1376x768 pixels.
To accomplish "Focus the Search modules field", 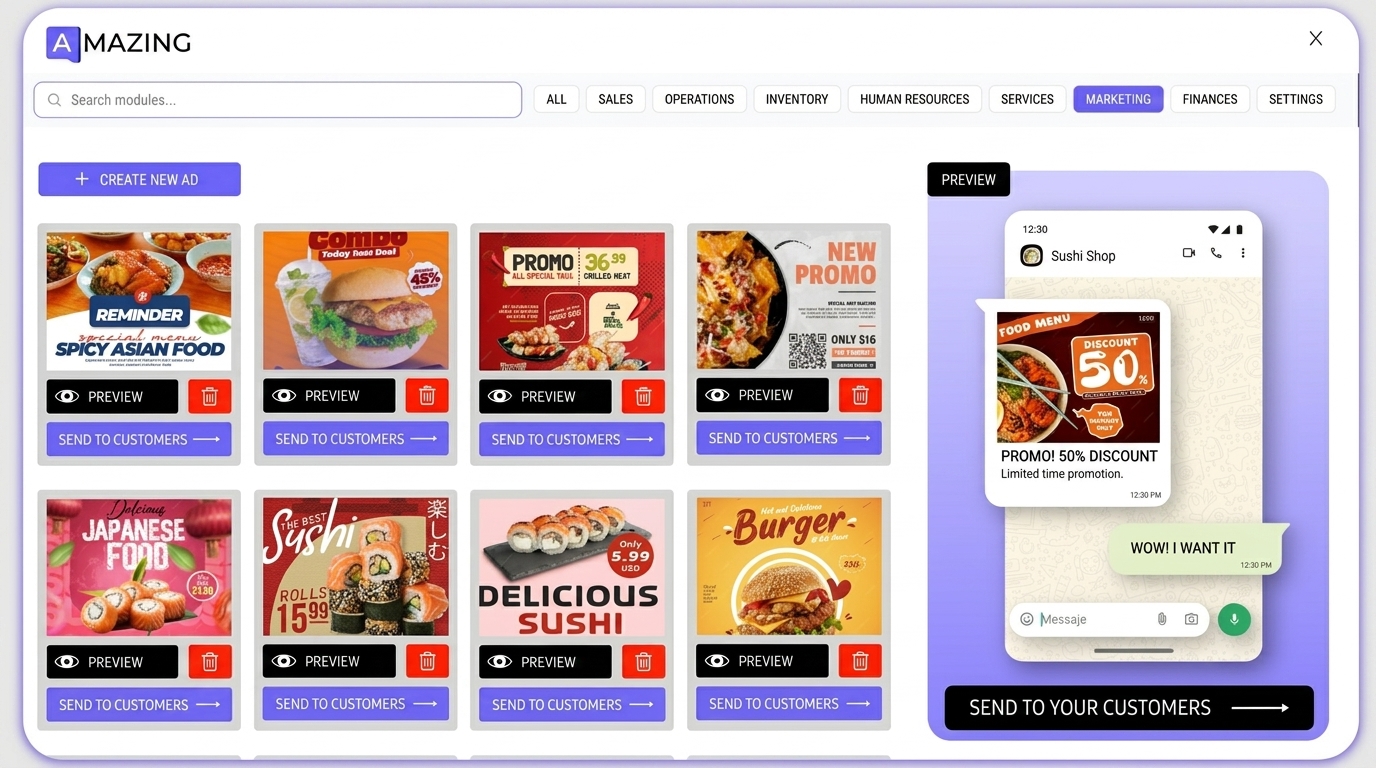I will (278, 100).
